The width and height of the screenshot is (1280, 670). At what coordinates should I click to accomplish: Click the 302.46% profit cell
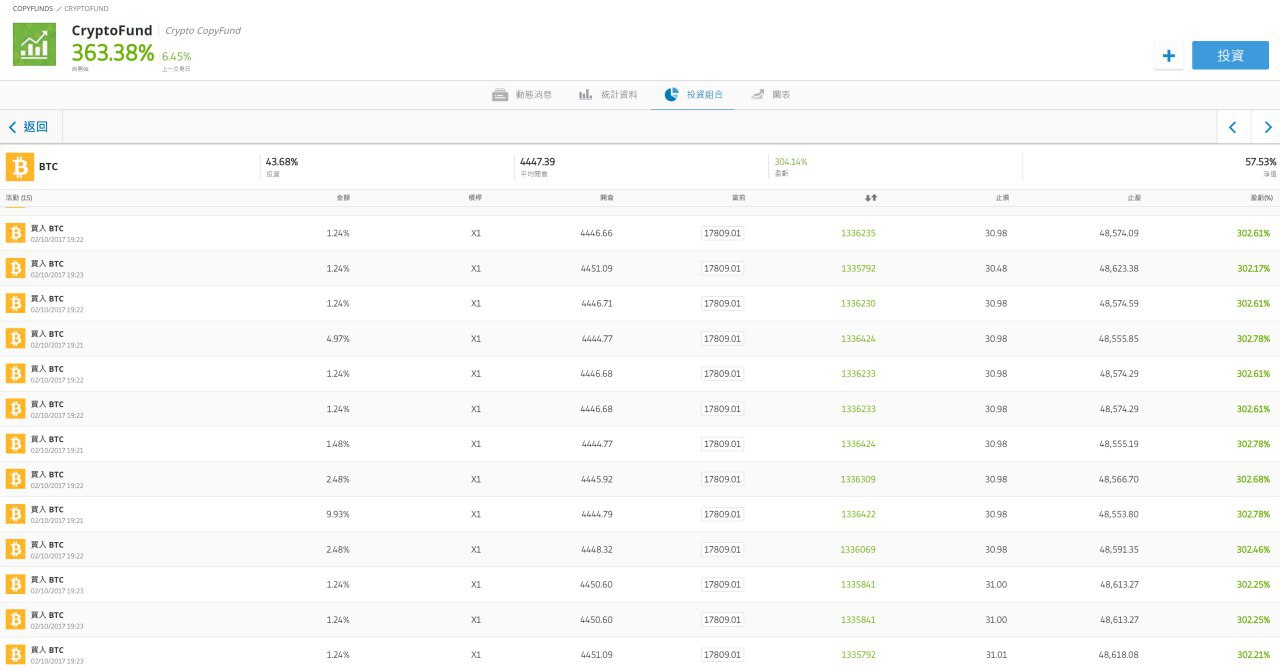coord(1253,549)
